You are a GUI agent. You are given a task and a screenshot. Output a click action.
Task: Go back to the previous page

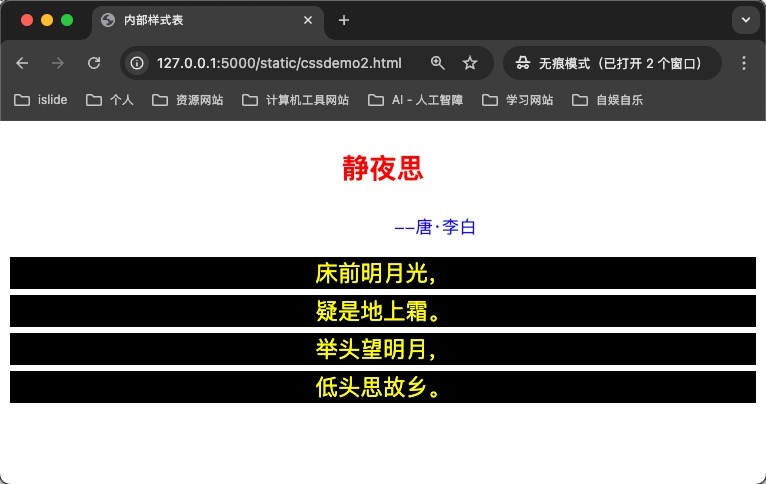click(x=22, y=63)
